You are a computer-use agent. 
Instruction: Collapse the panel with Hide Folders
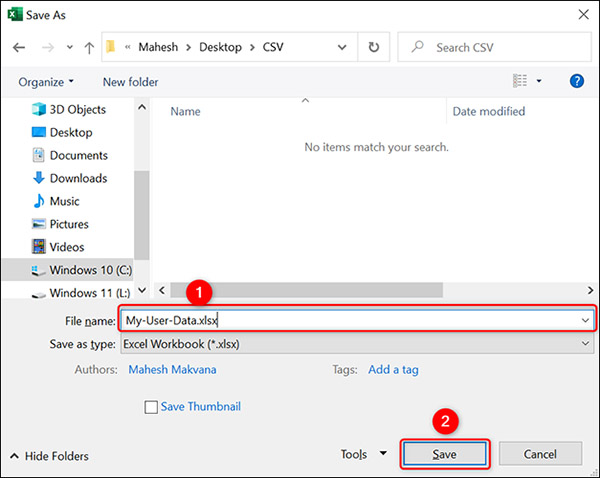click(x=50, y=456)
